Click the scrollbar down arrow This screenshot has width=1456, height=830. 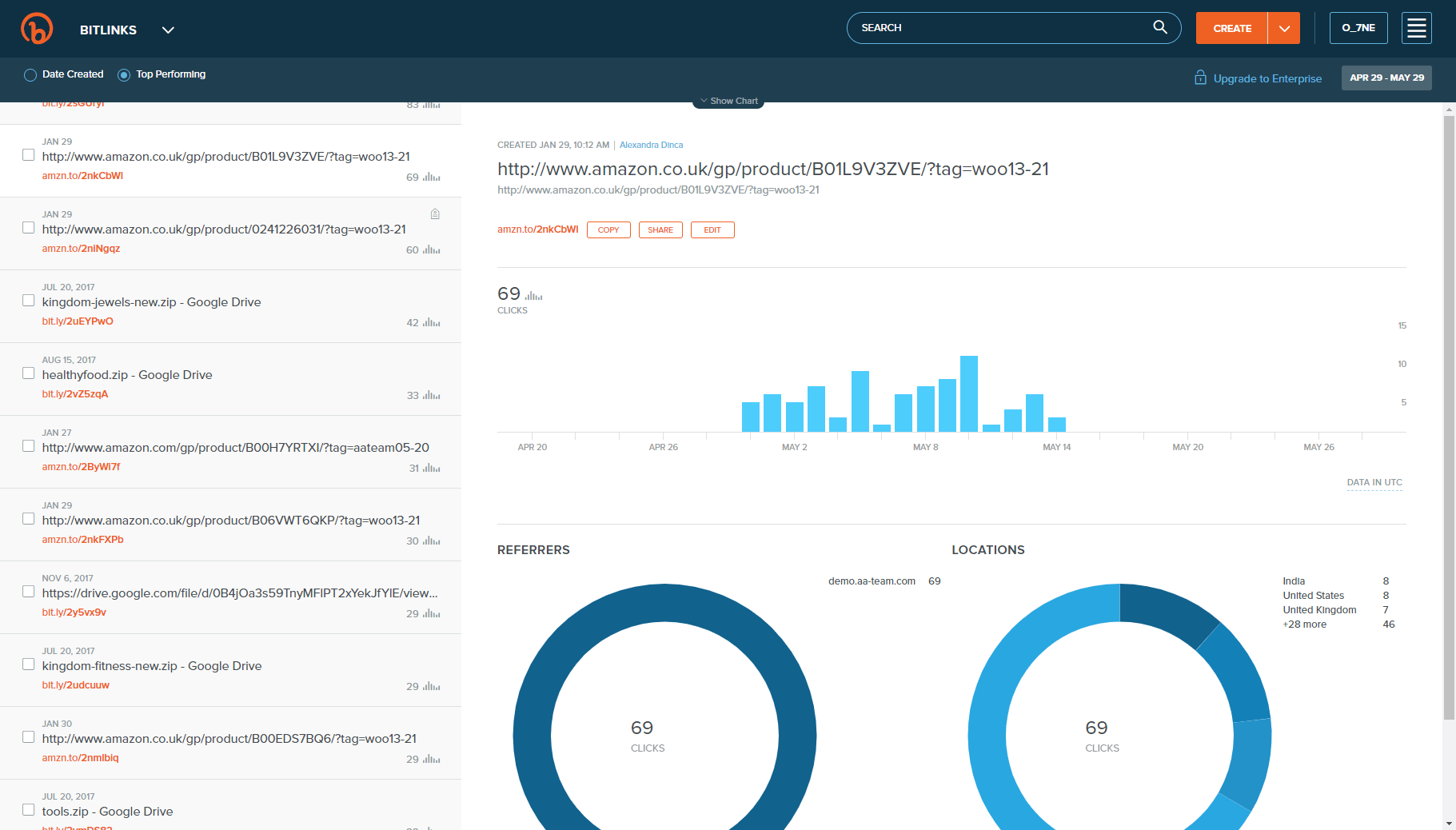point(1449,823)
